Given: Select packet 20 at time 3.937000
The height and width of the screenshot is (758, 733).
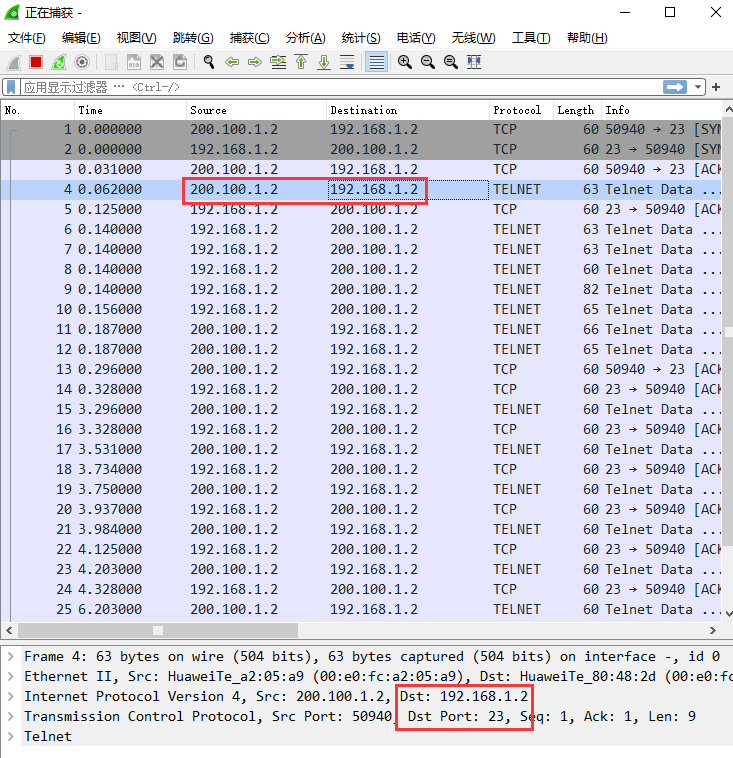Looking at the screenshot, I should tap(361, 509).
